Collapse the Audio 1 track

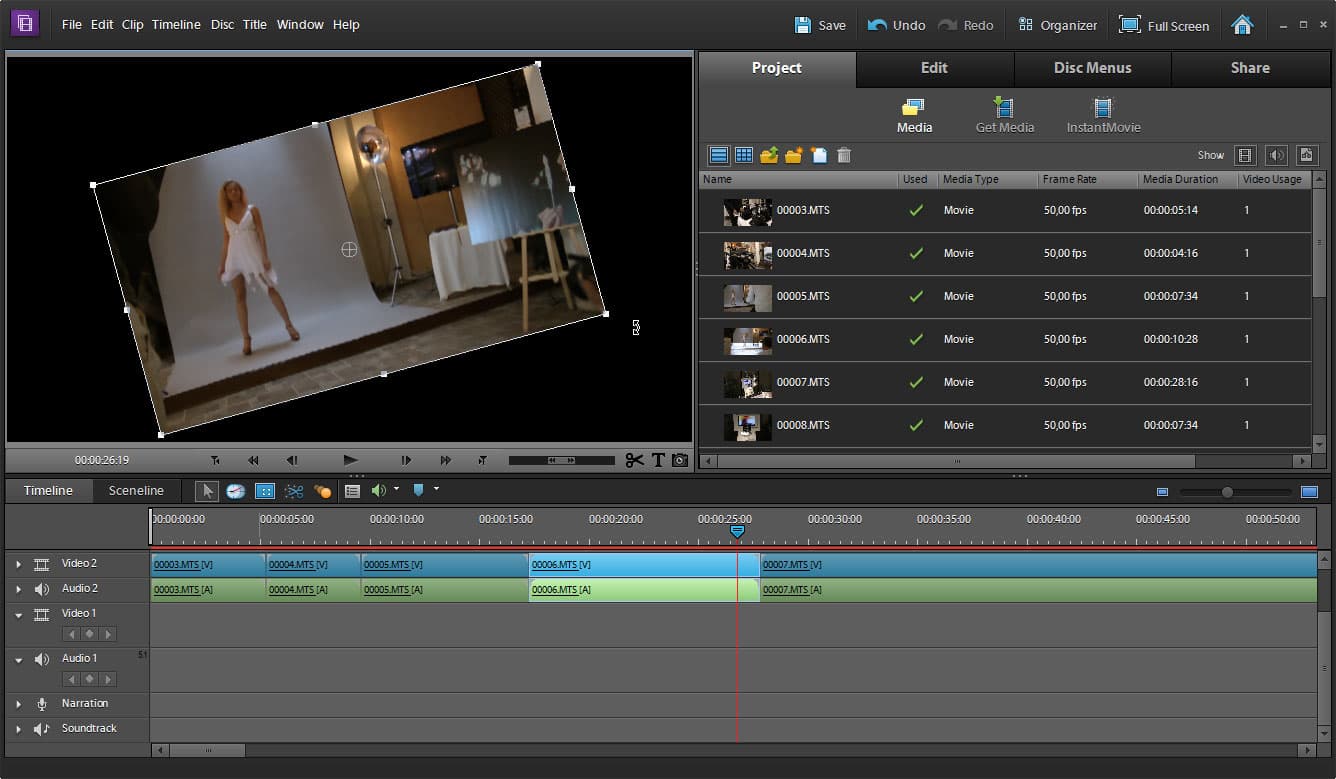18,660
